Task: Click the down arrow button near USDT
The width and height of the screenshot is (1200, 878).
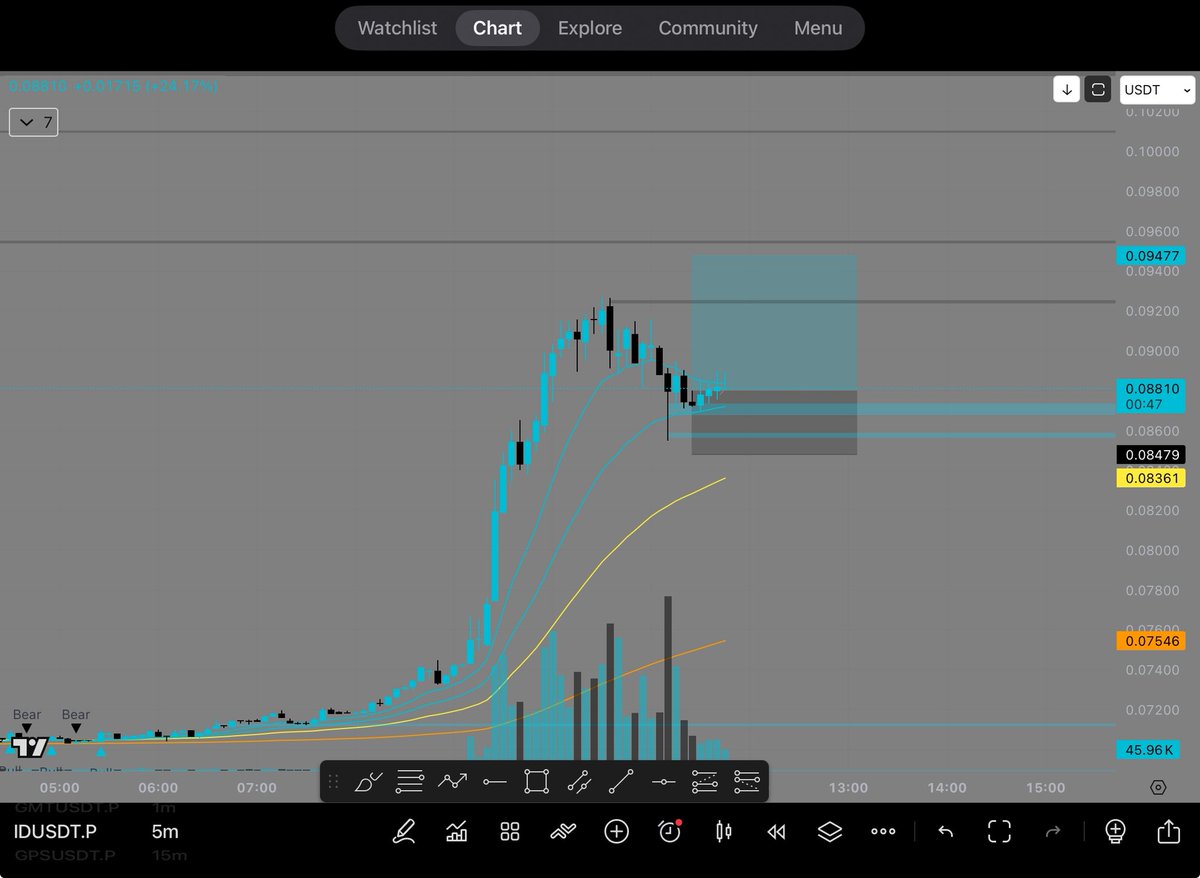Action: 1067,90
